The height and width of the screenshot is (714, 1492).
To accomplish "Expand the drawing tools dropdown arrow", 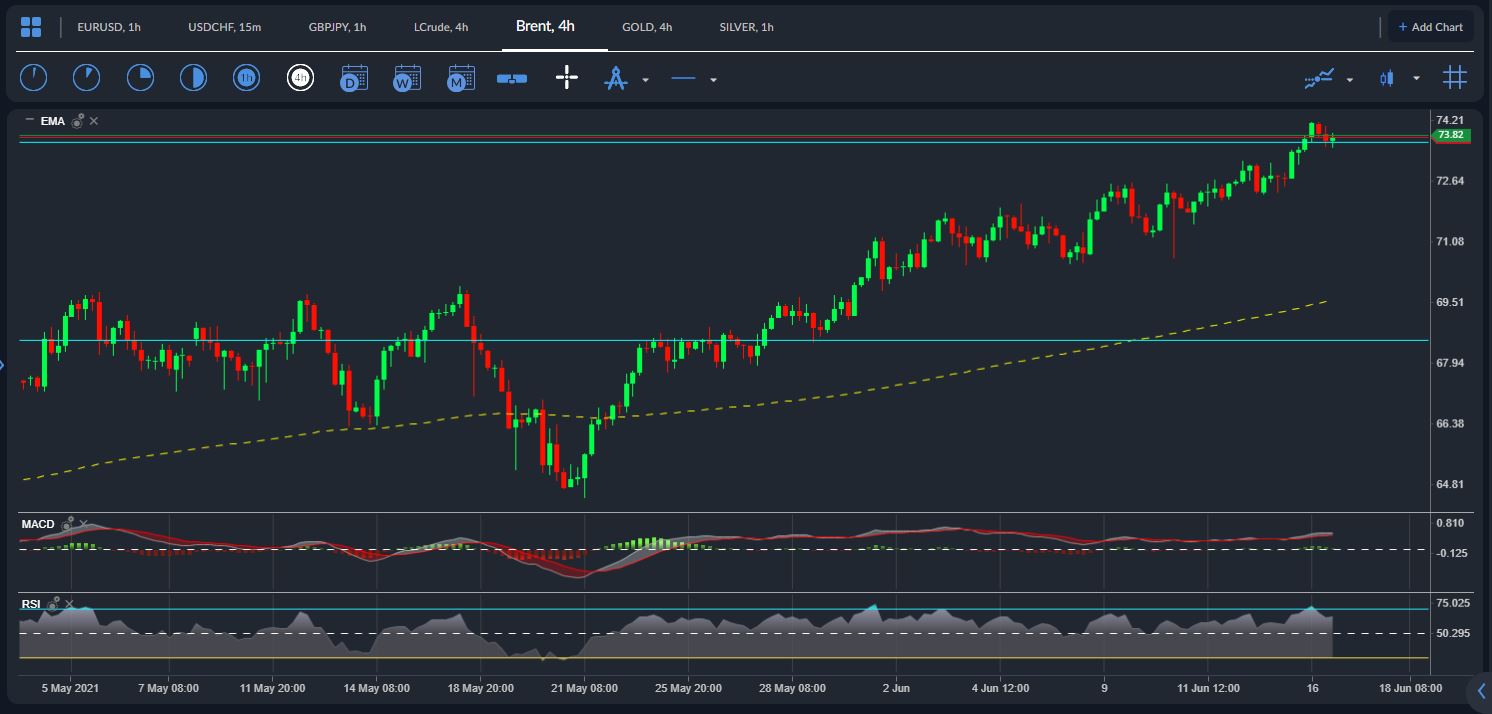I will point(645,79).
